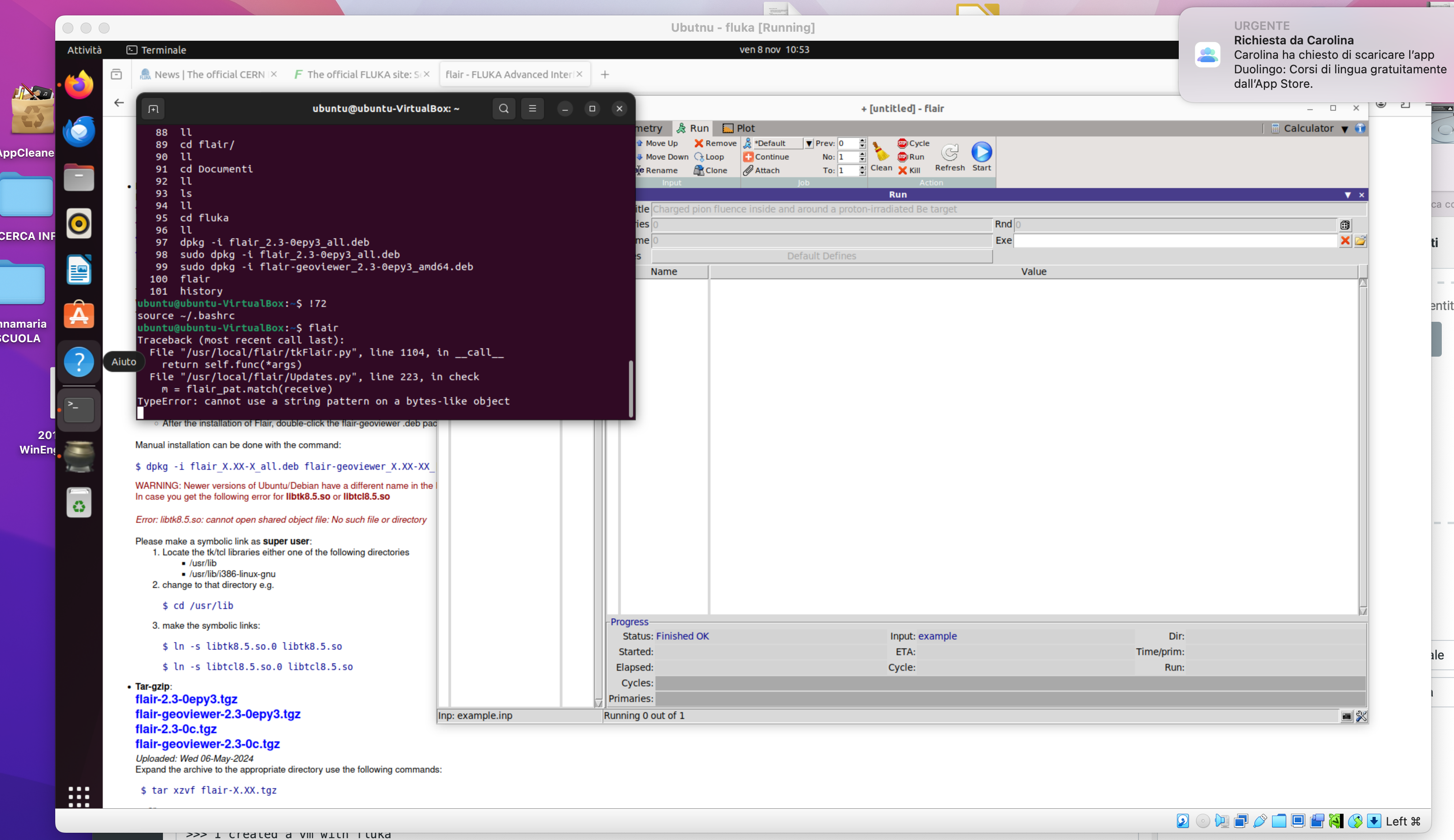Open Thunderbird from the Ubuntu dock
The image size is (1454, 840).
point(79,131)
